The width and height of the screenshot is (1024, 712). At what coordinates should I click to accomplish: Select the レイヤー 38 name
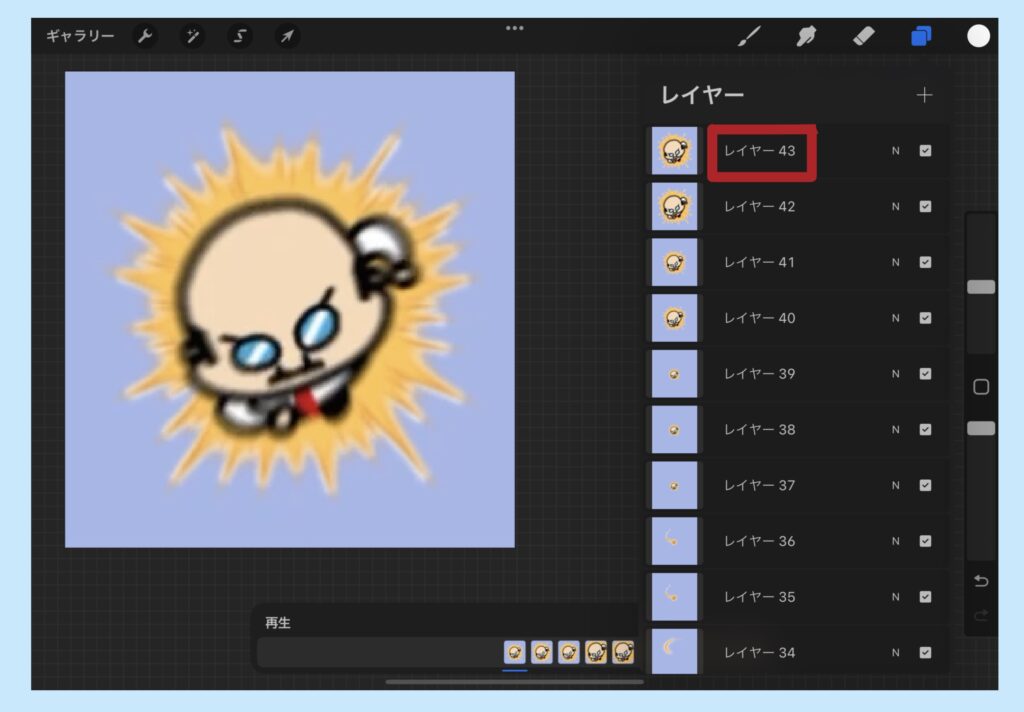point(760,429)
